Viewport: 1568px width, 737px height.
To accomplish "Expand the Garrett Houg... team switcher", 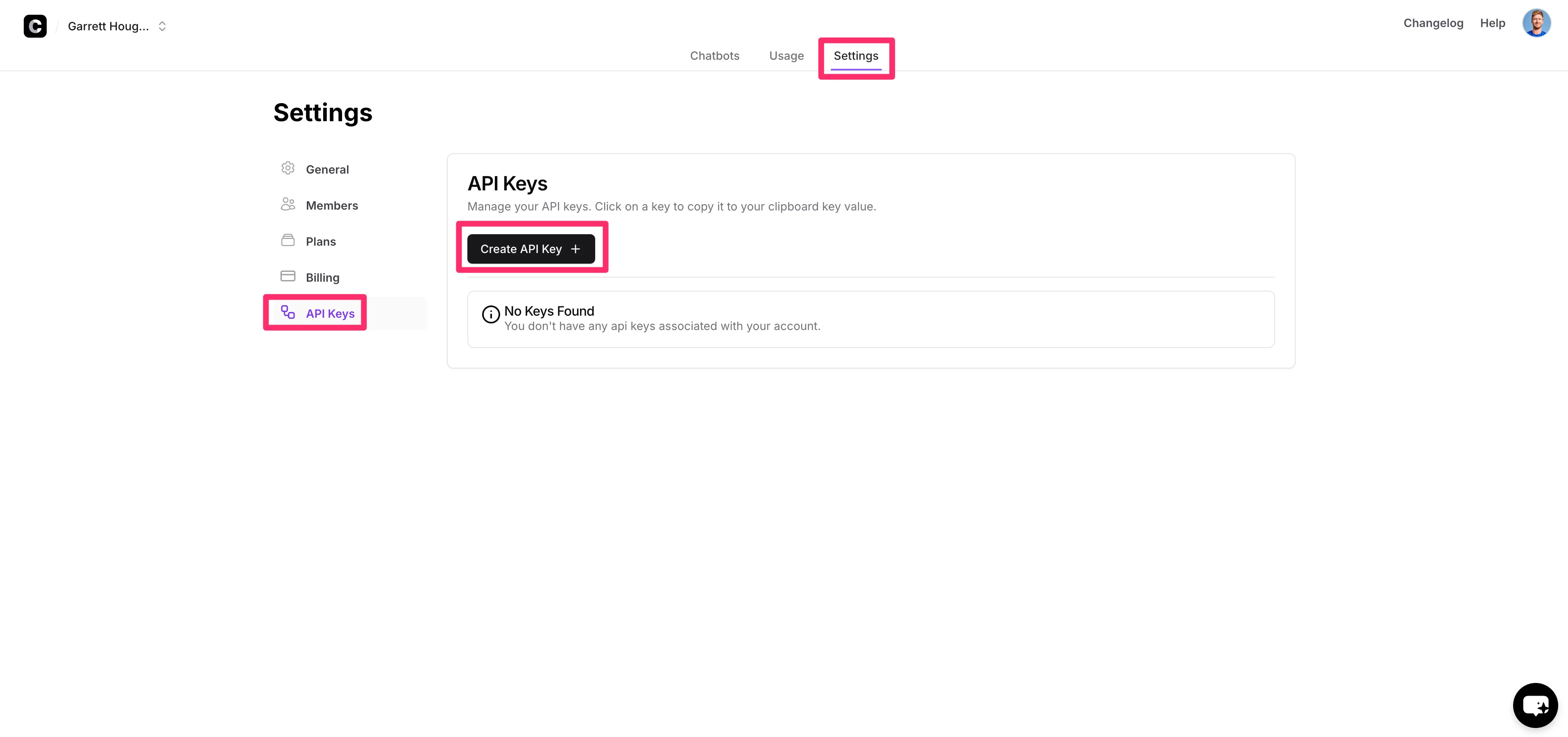I will pyautogui.click(x=109, y=26).
